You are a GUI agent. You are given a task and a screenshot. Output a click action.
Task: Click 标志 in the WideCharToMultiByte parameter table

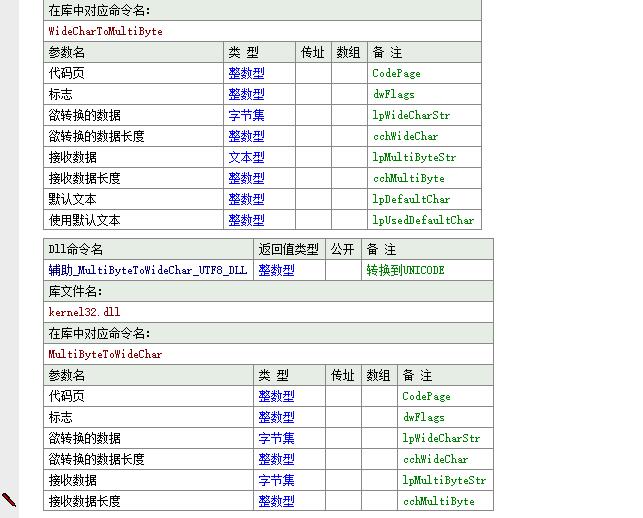coord(60,94)
